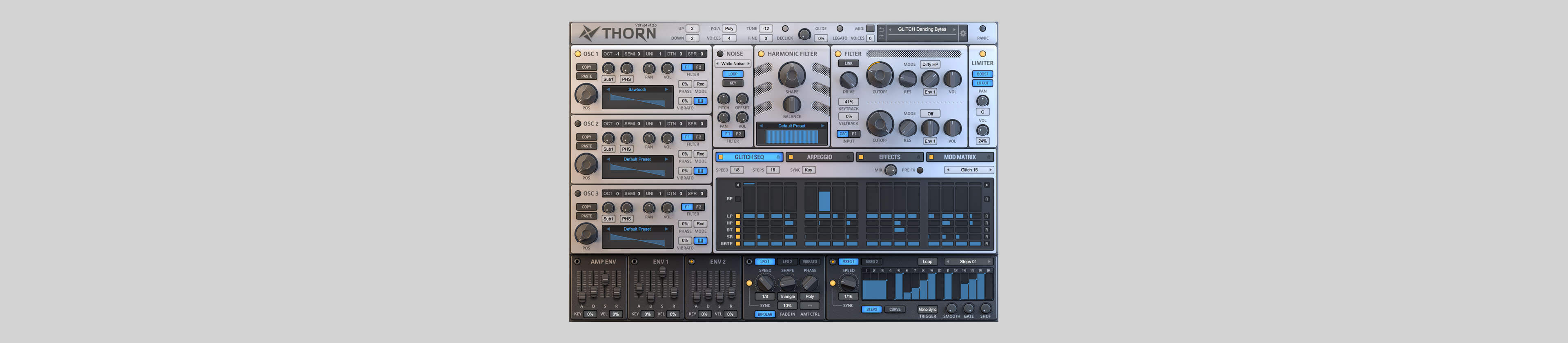1568x343 pixels.
Task: Click glitch sequencer scroll-right arrow
Action: (987, 185)
